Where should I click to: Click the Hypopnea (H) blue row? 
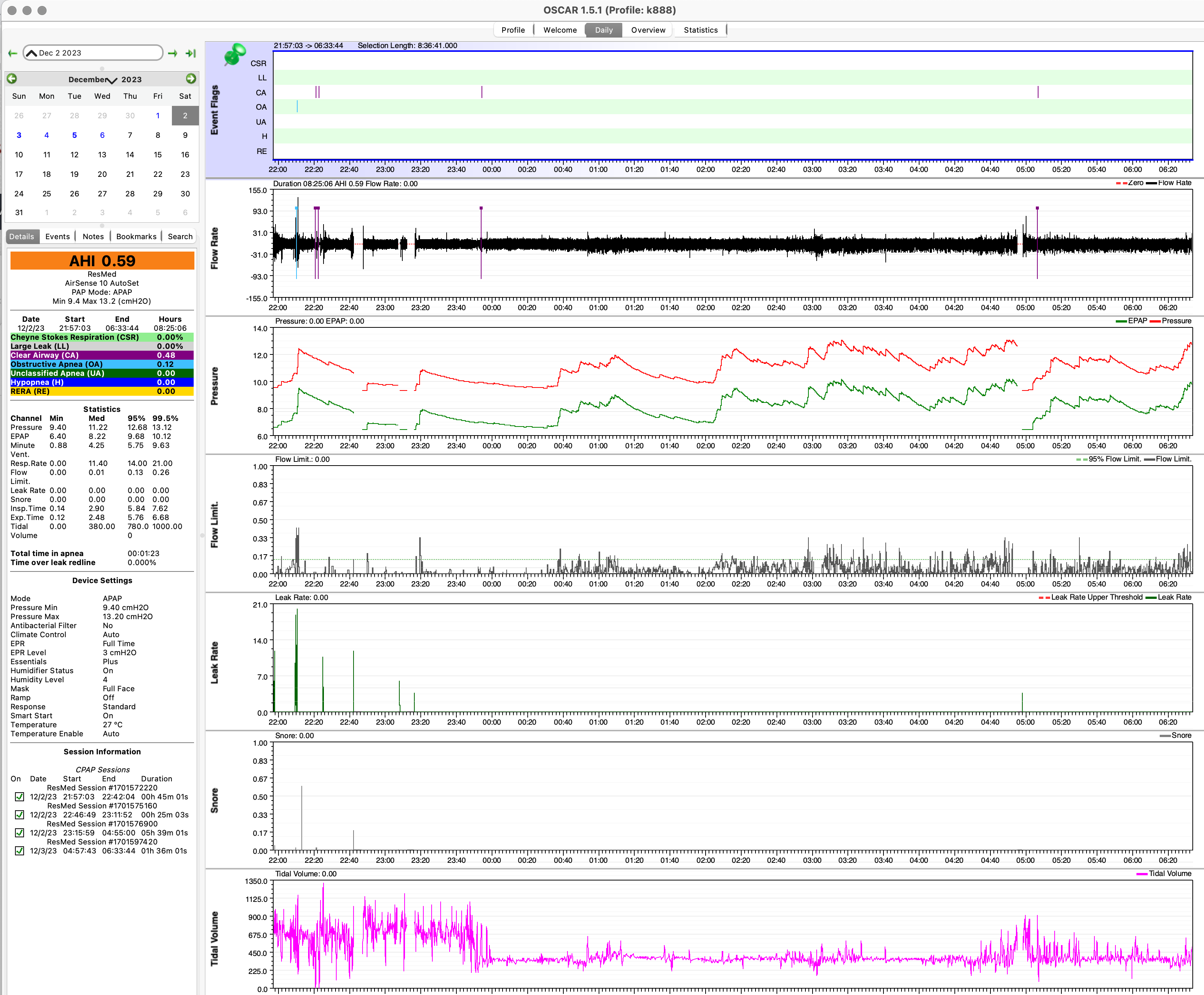102,382
